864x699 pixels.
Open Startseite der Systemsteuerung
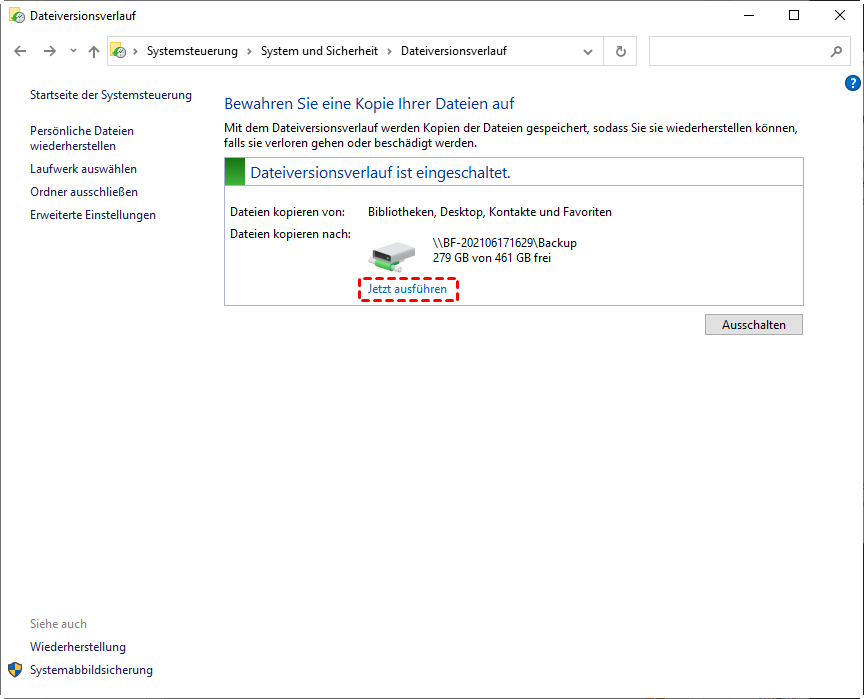111,95
